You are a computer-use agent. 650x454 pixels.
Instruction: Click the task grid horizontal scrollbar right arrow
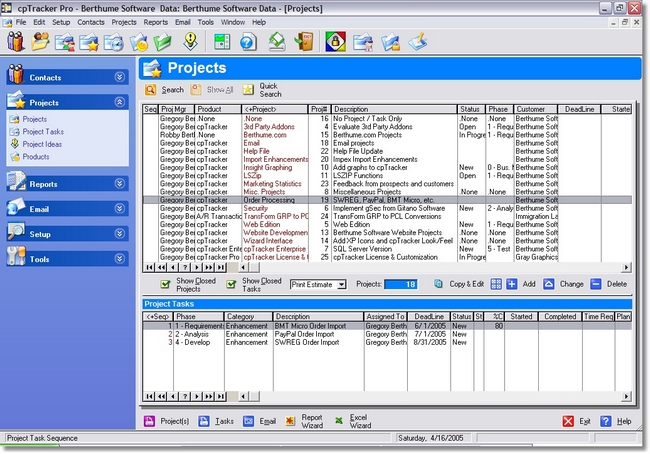[x=626, y=397]
